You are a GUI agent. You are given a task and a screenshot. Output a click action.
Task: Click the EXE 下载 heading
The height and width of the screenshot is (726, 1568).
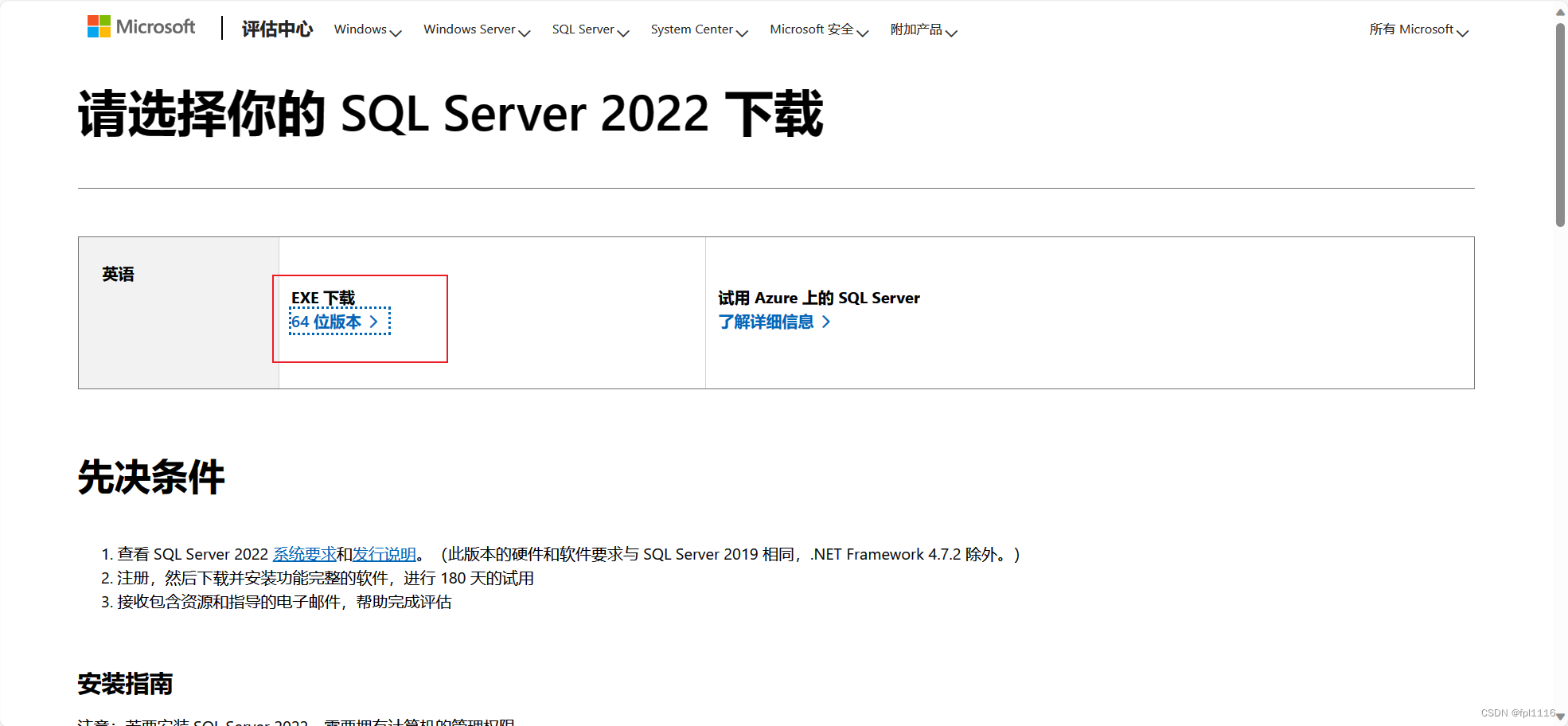click(323, 298)
